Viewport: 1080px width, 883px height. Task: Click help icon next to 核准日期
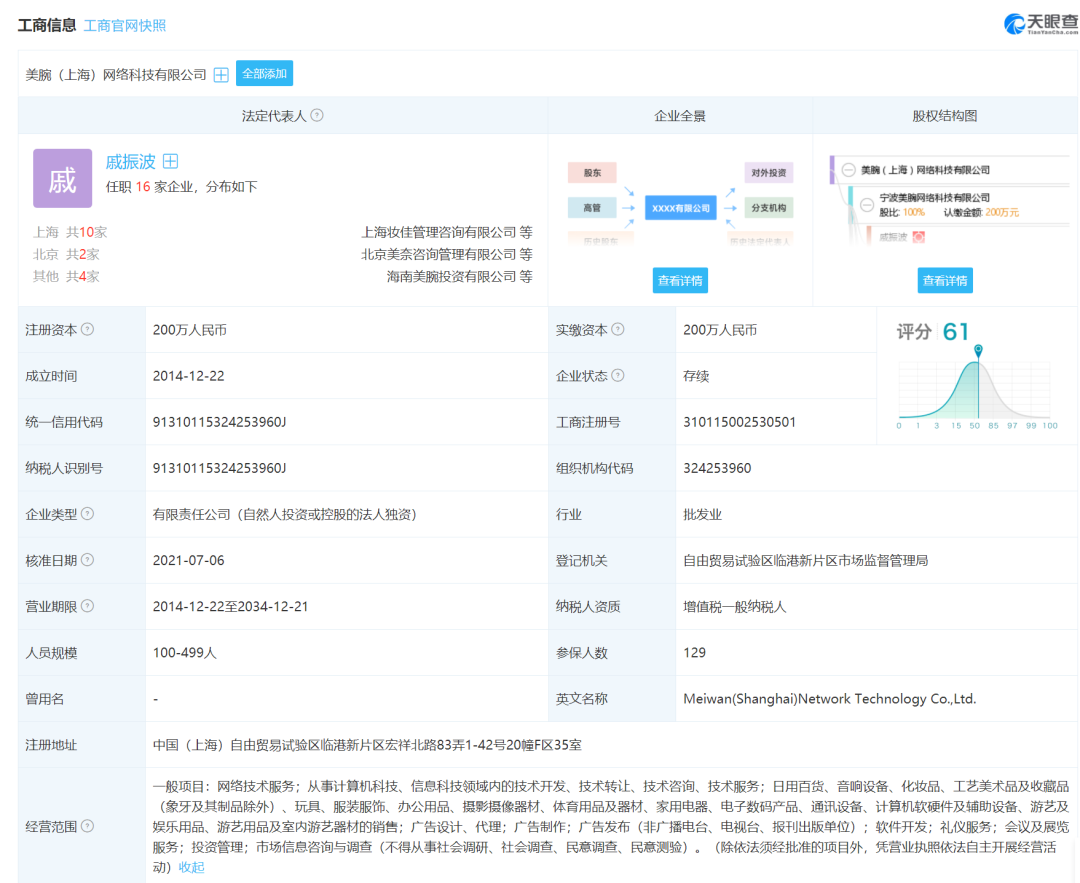coord(87,560)
